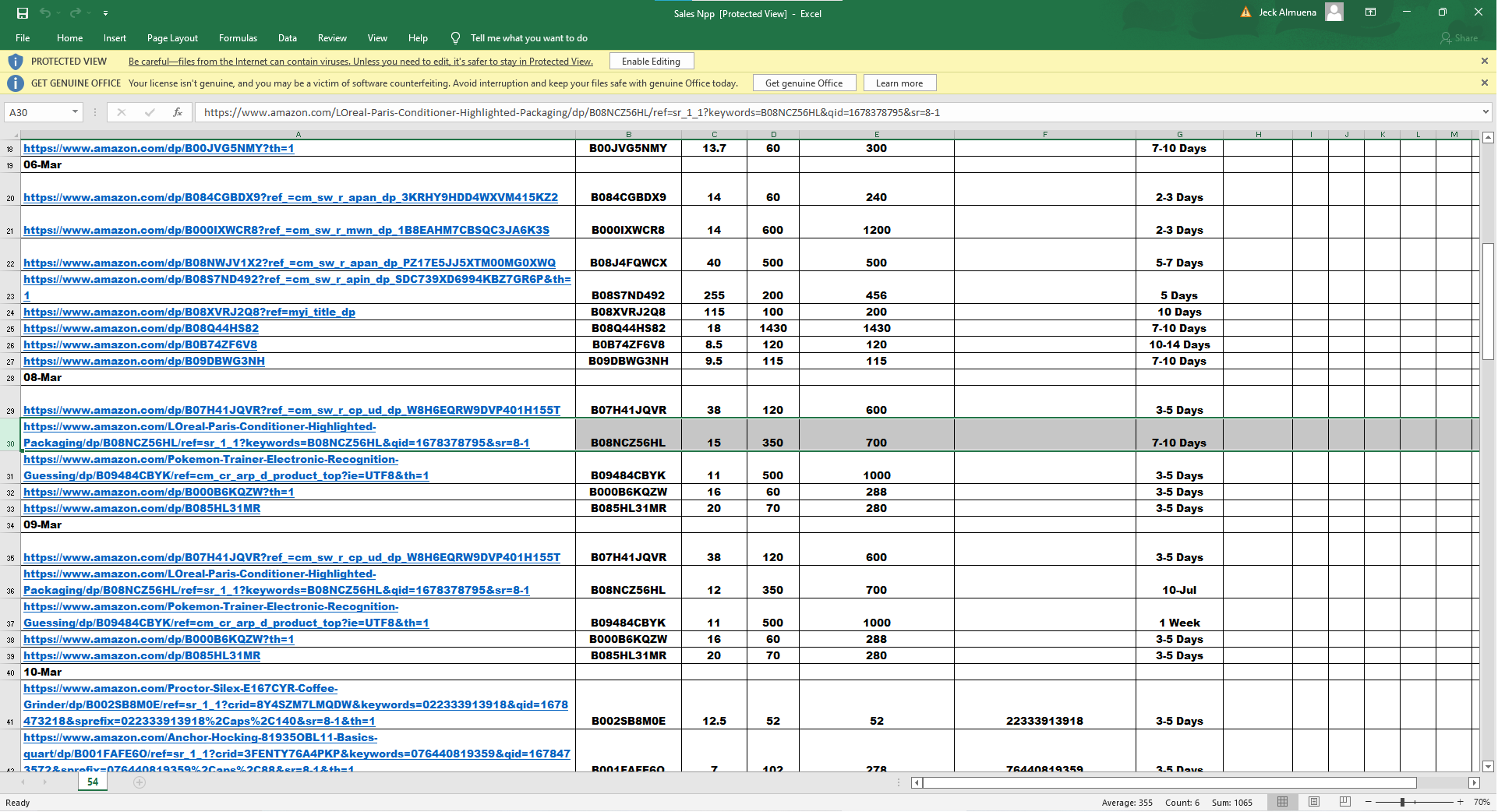The image size is (1498, 812).
Task: Select row 30 header
Action: coord(10,435)
